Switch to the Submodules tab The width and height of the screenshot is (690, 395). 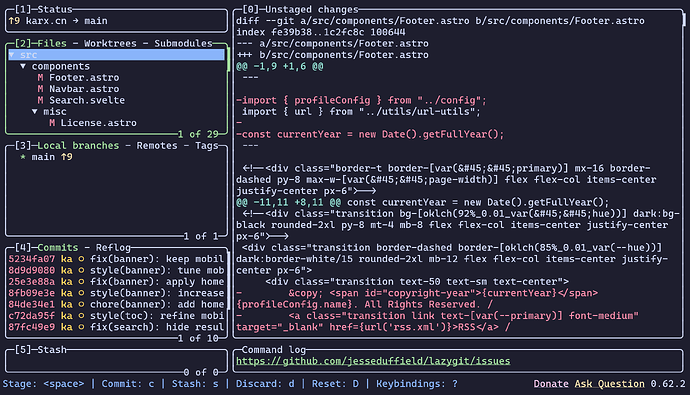183,44
